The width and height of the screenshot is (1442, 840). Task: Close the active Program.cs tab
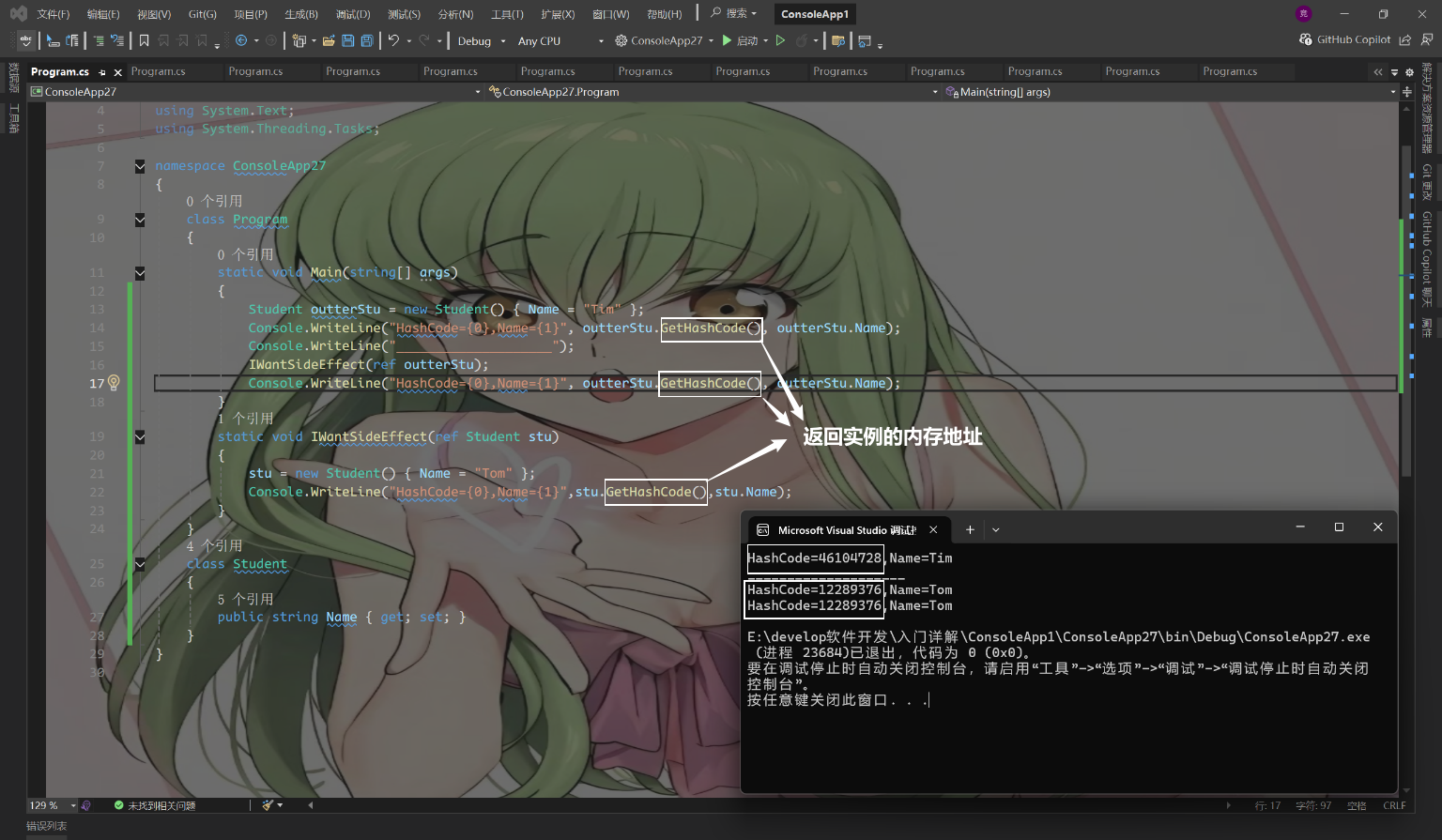[x=117, y=72]
